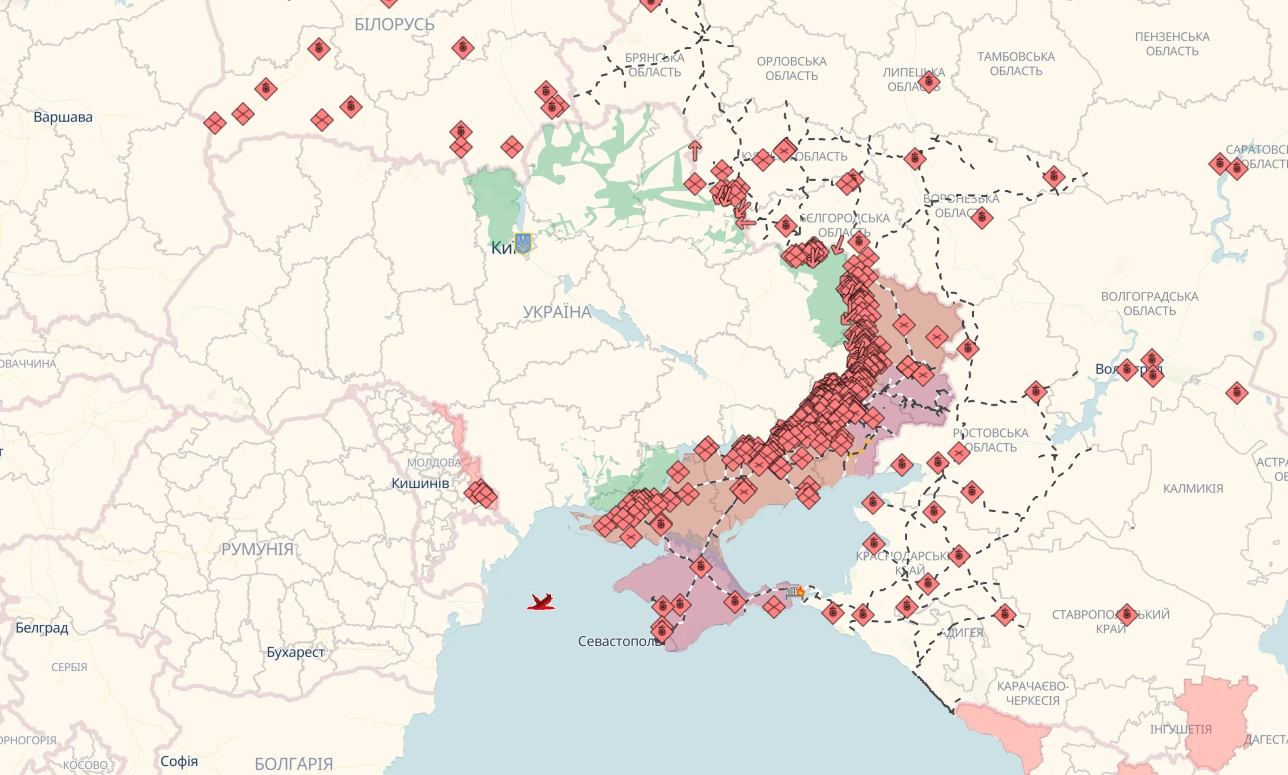Click the БОЛГАРІЯ country label
1288x775 pixels.
[x=293, y=764]
